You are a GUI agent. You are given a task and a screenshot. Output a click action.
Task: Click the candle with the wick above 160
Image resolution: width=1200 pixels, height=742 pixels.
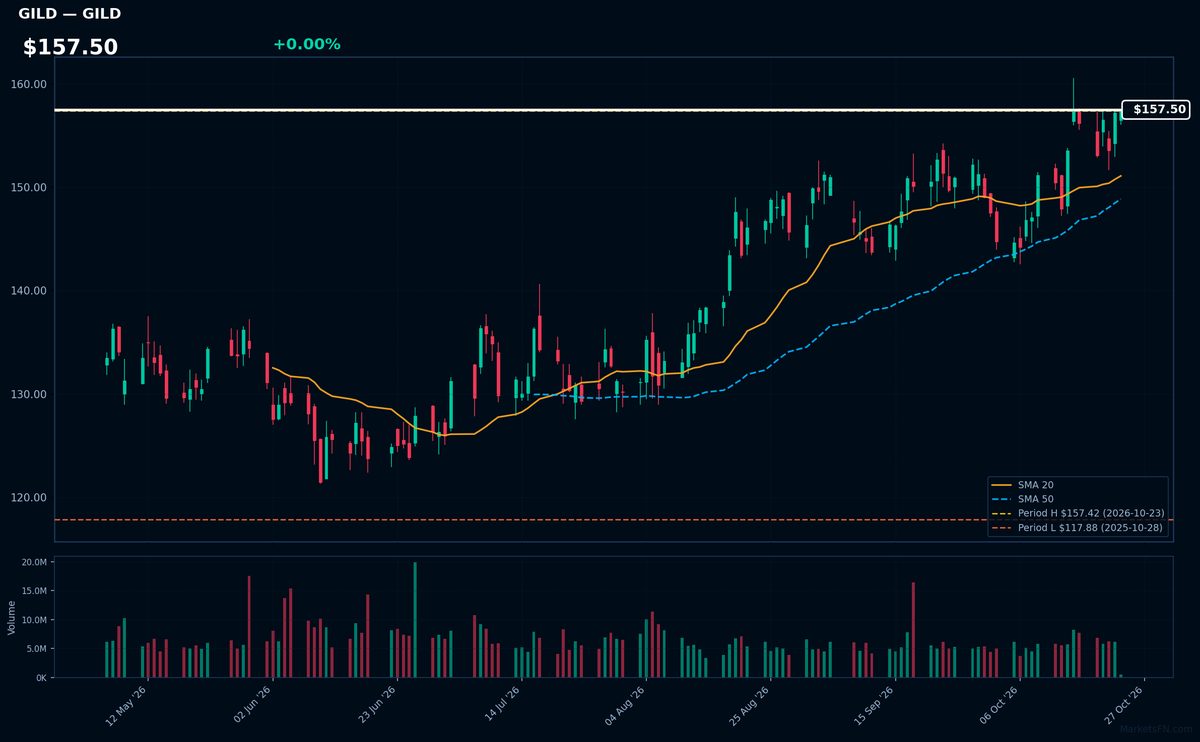click(x=1073, y=100)
